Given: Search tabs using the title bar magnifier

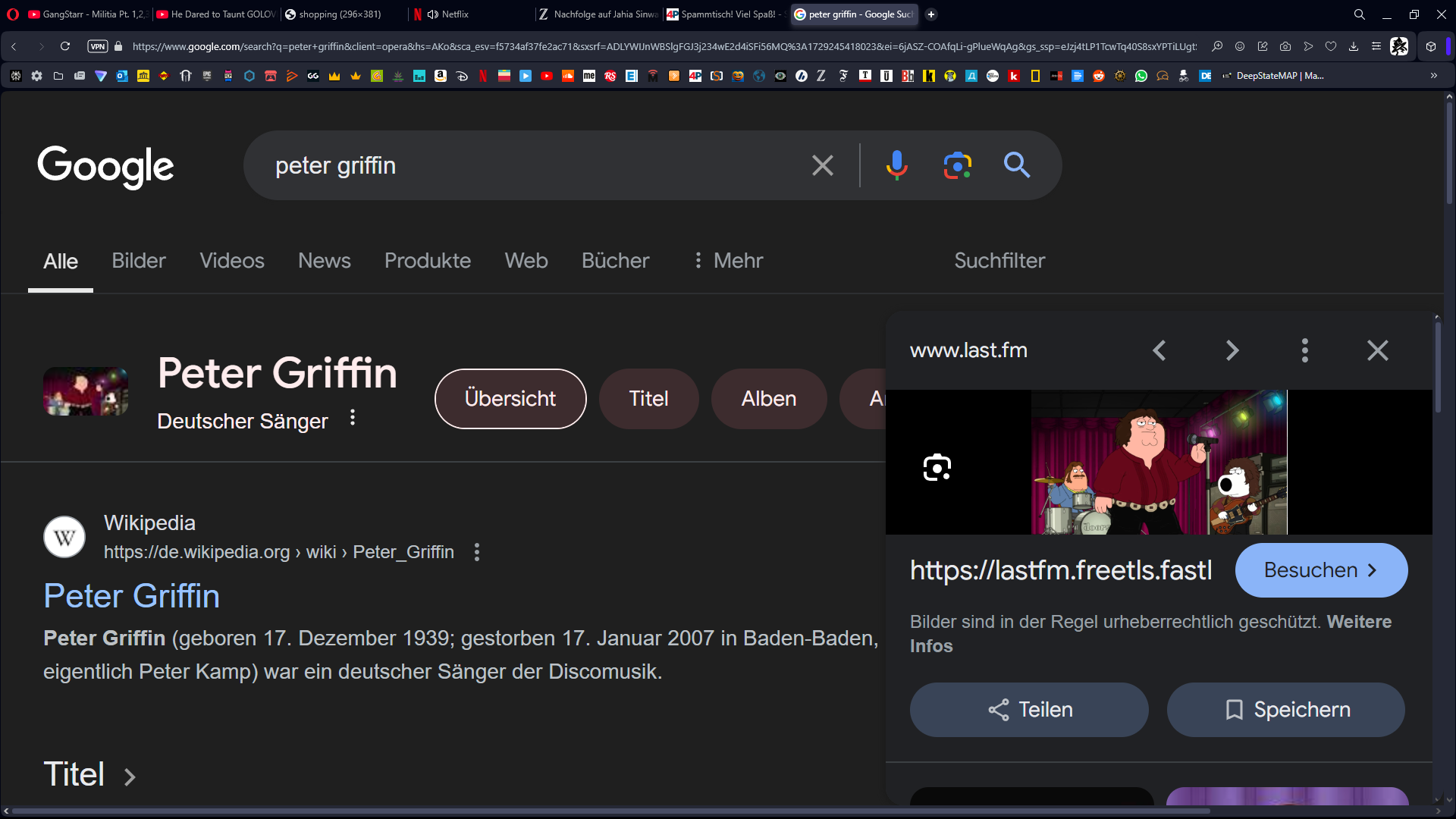Looking at the screenshot, I should tap(1360, 14).
